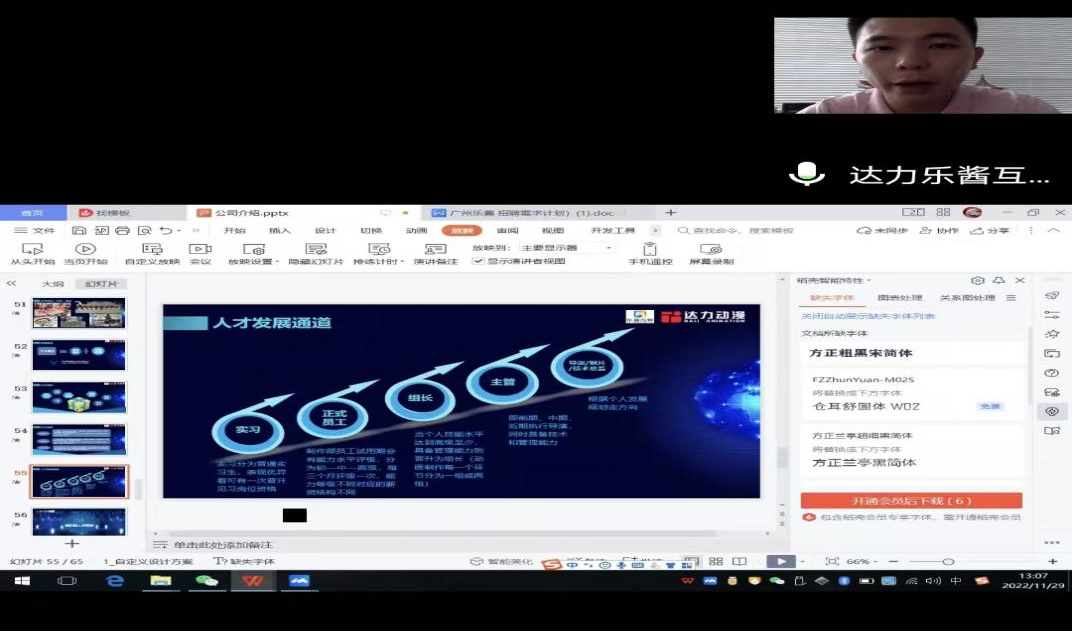Switch slide panel to 幻灯片 view
The image size is (1086, 632).
[101, 284]
